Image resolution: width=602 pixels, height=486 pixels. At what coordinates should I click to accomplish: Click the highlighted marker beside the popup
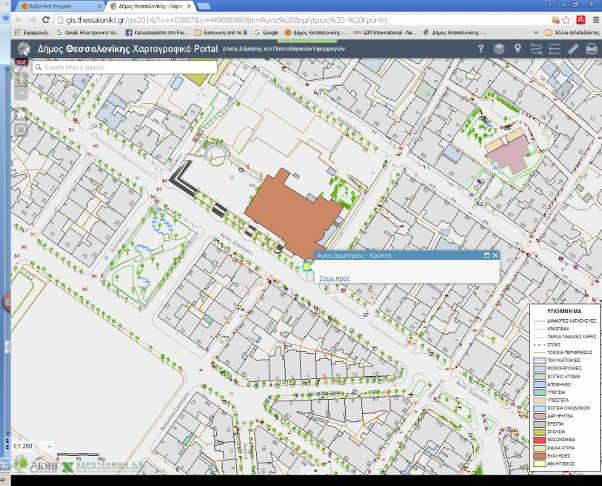(x=307, y=266)
